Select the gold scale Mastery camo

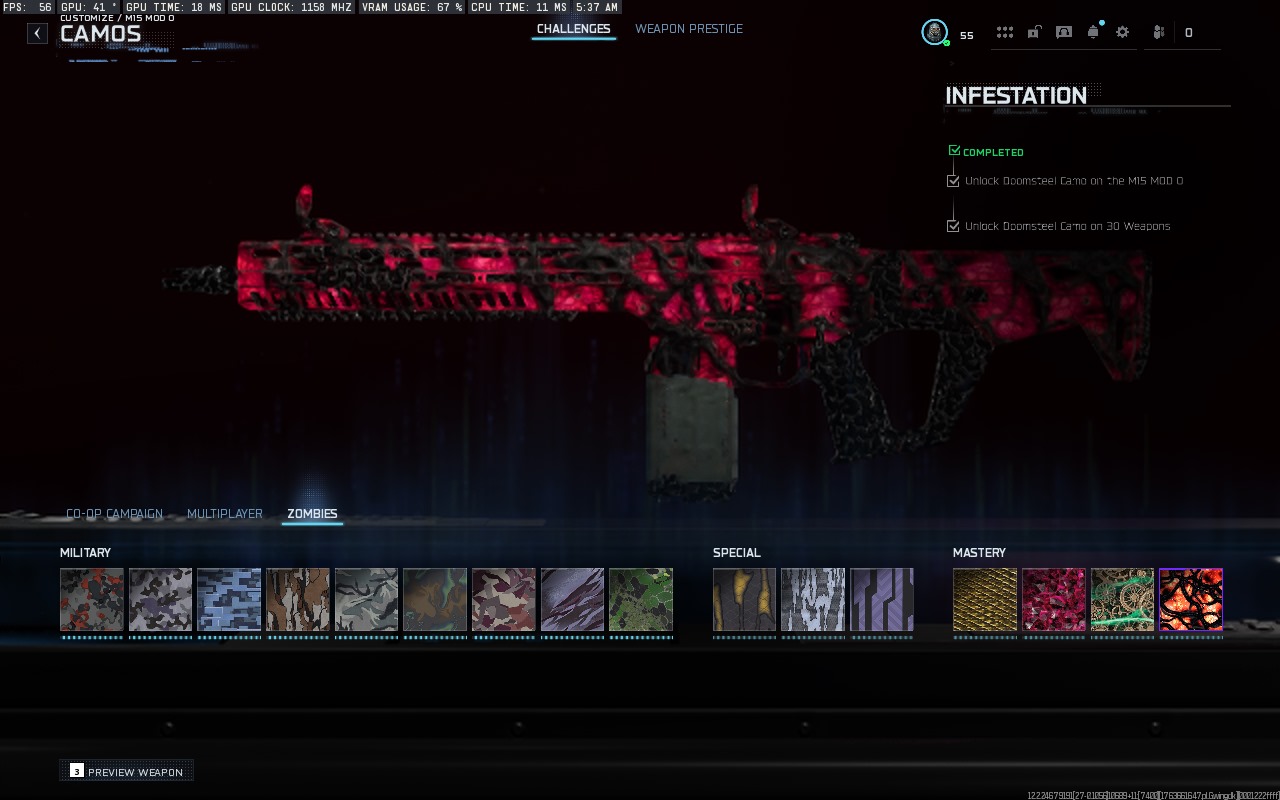tap(985, 600)
